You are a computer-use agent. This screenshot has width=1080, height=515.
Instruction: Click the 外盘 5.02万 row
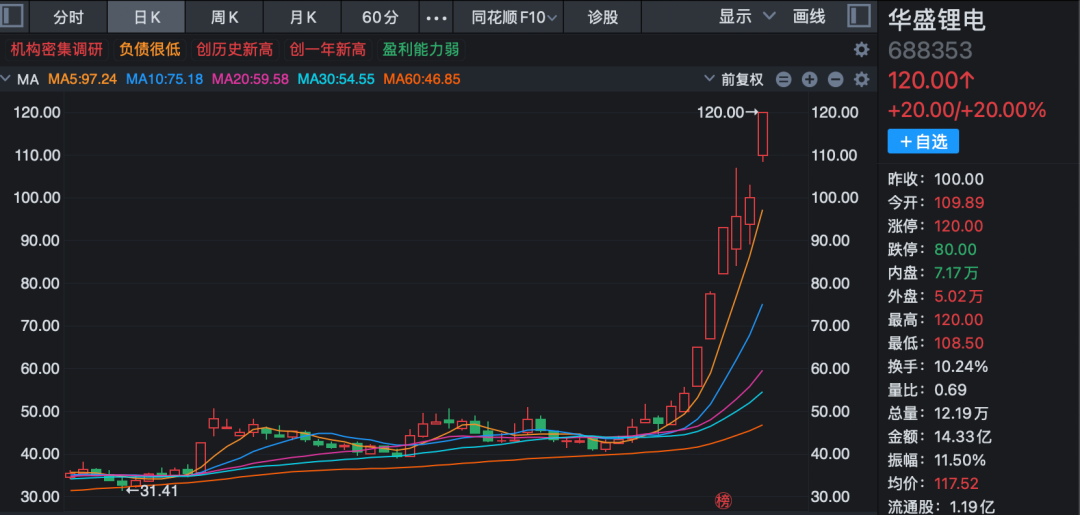coord(935,297)
